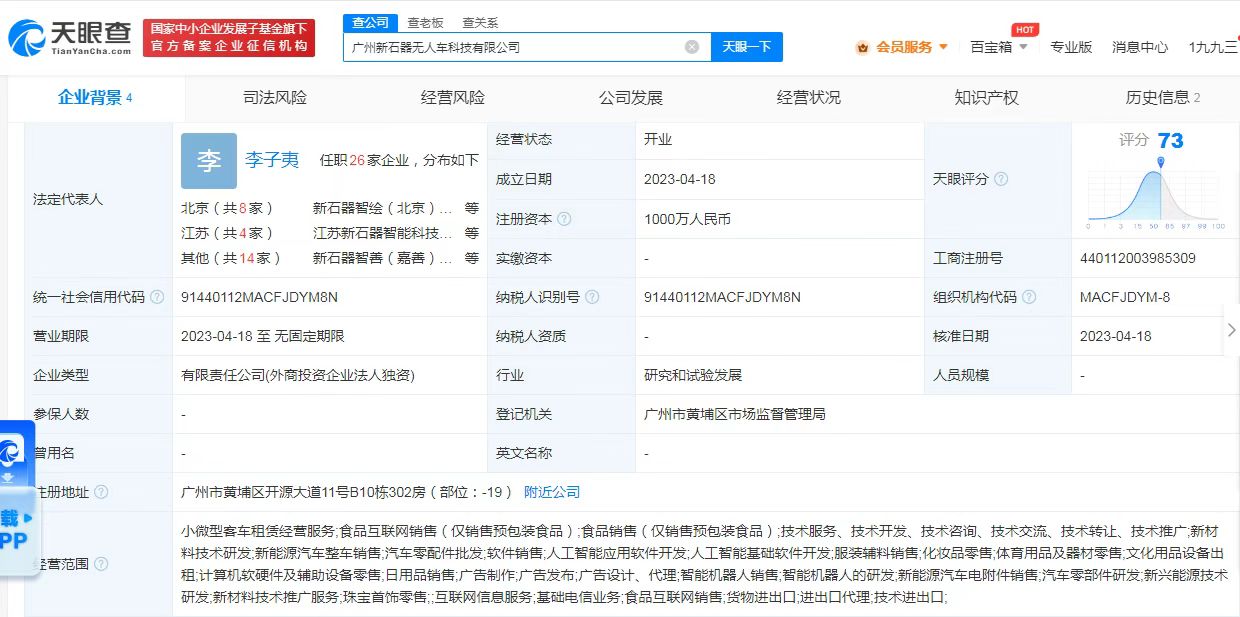
Task: Select the 查老板 search tab
Action: point(425,23)
